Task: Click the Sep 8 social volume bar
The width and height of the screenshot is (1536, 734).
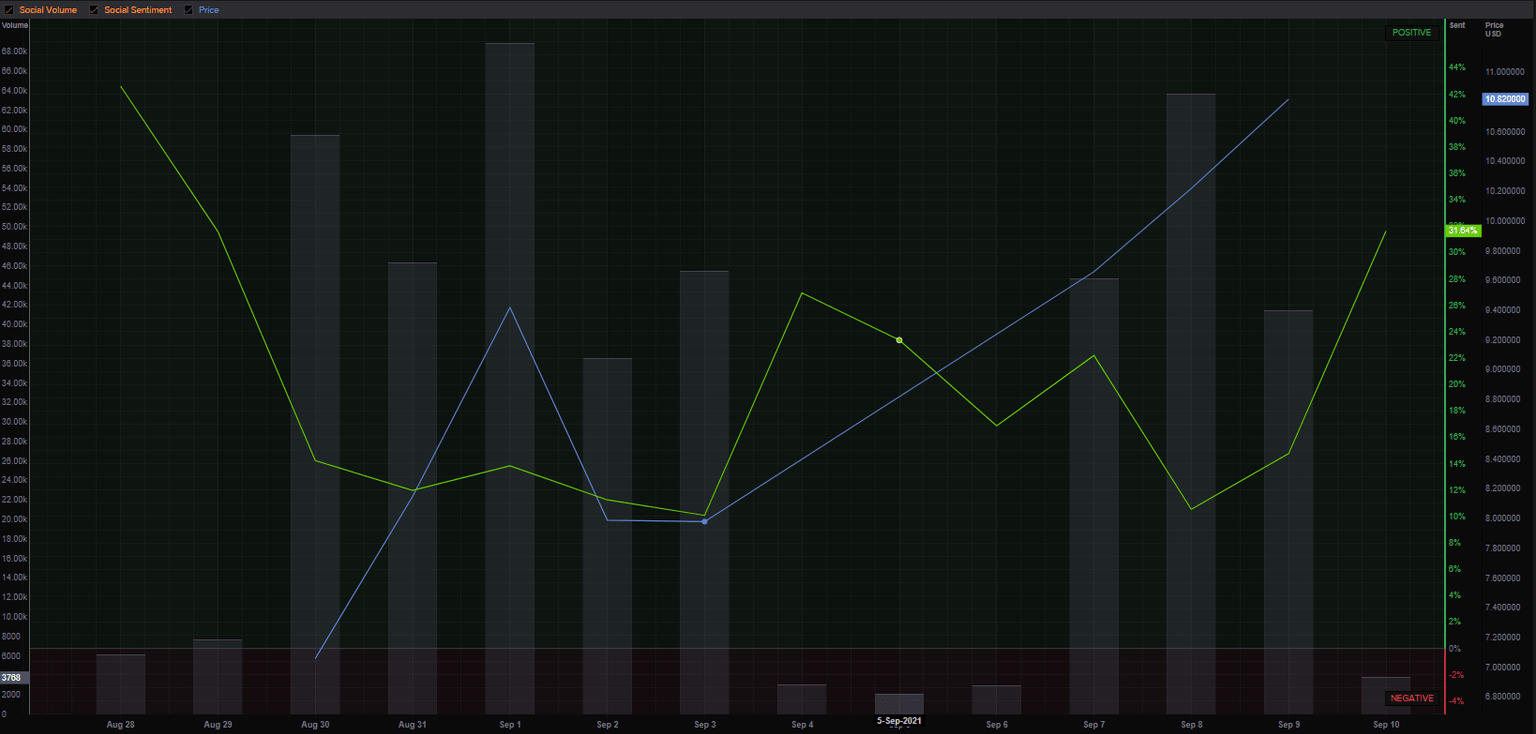Action: point(1192,404)
